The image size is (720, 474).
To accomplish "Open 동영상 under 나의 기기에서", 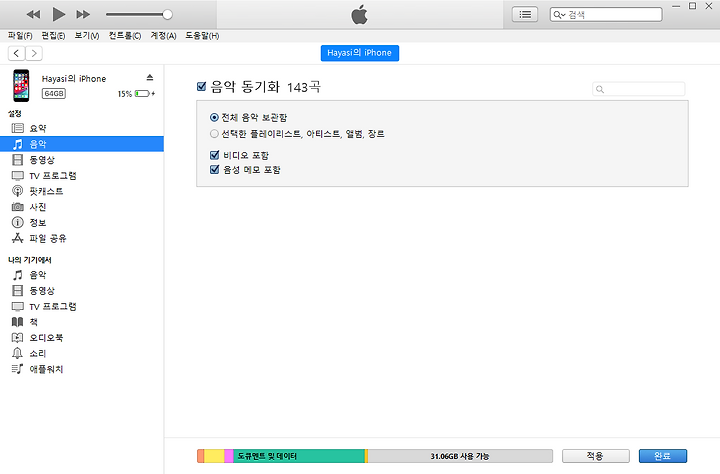I will pyautogui.click(x=82, y=291).
